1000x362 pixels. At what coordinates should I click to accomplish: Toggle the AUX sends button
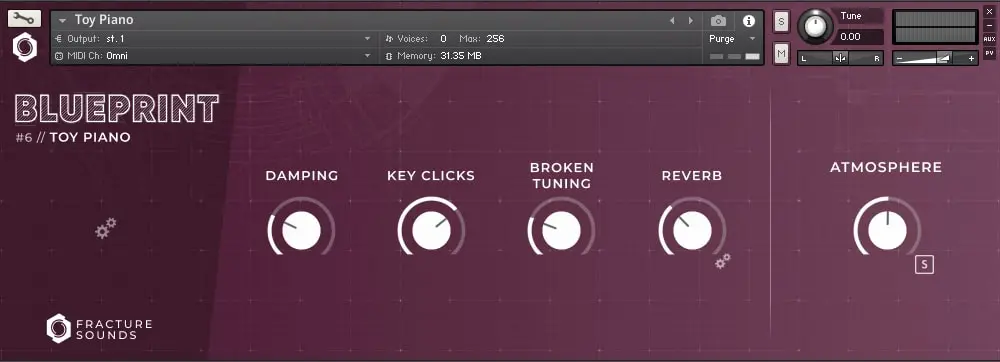click(989, 40)
